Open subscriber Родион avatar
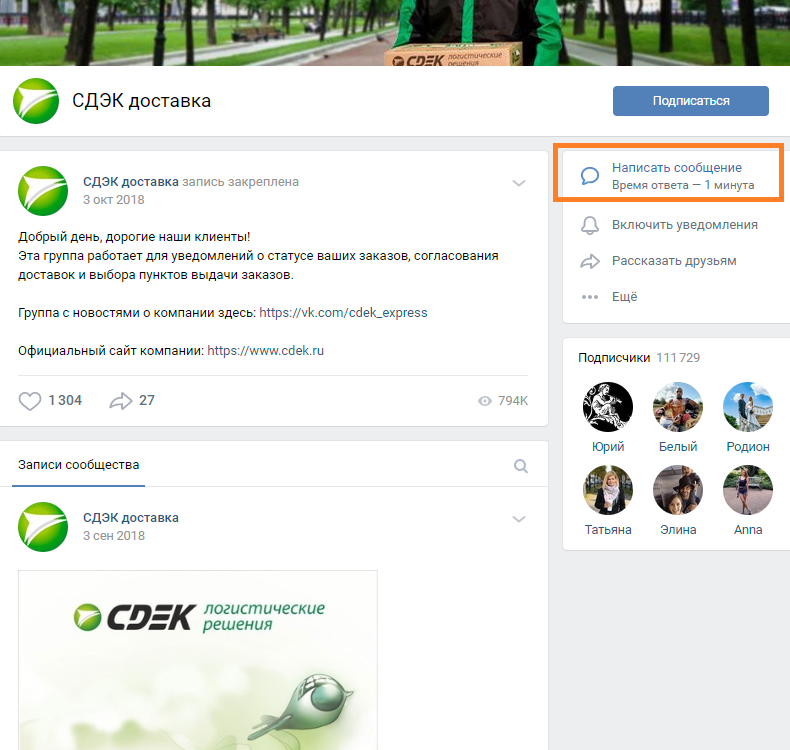 748,407
